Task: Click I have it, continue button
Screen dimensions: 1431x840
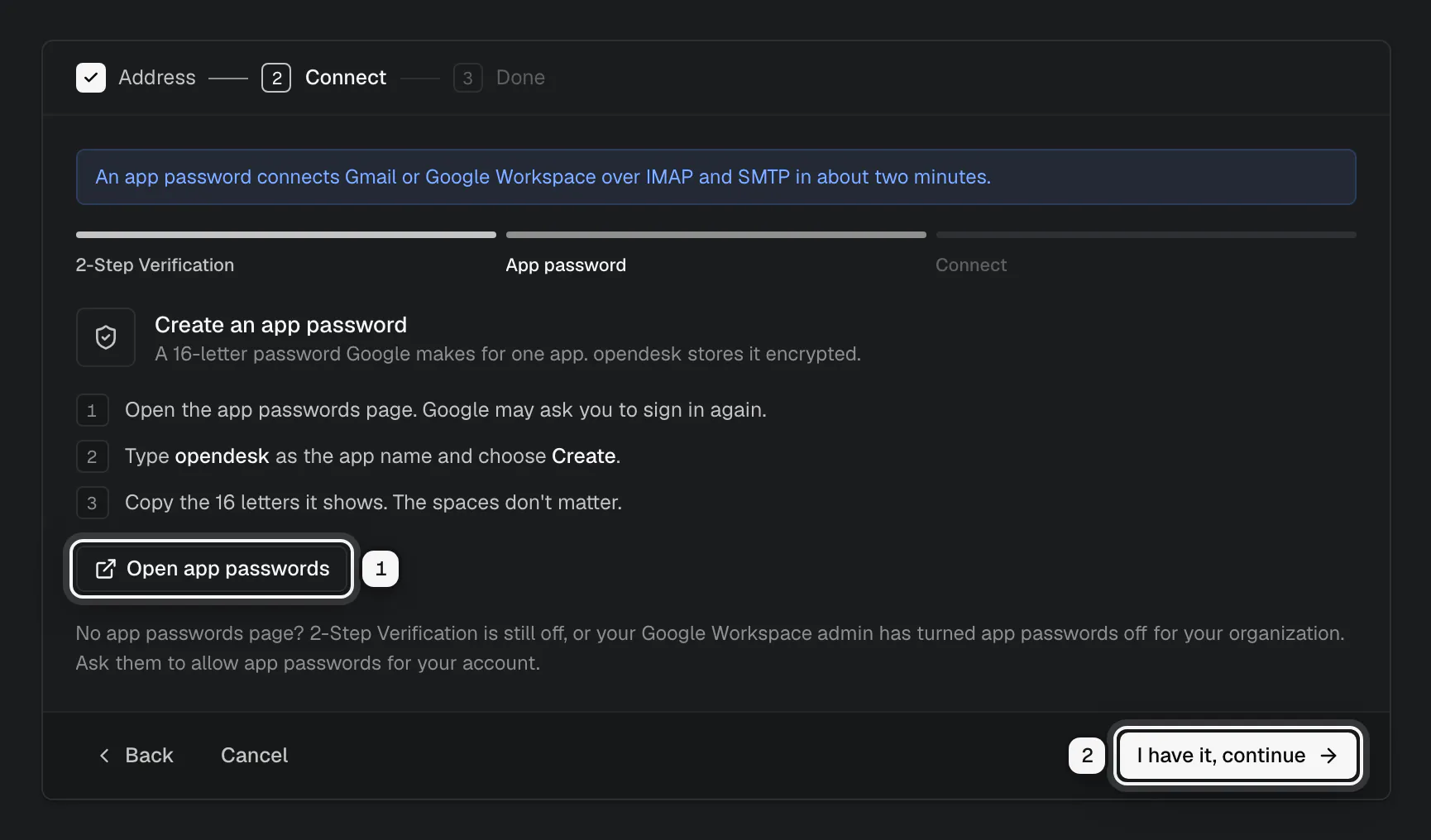Action: (1237, 756)
